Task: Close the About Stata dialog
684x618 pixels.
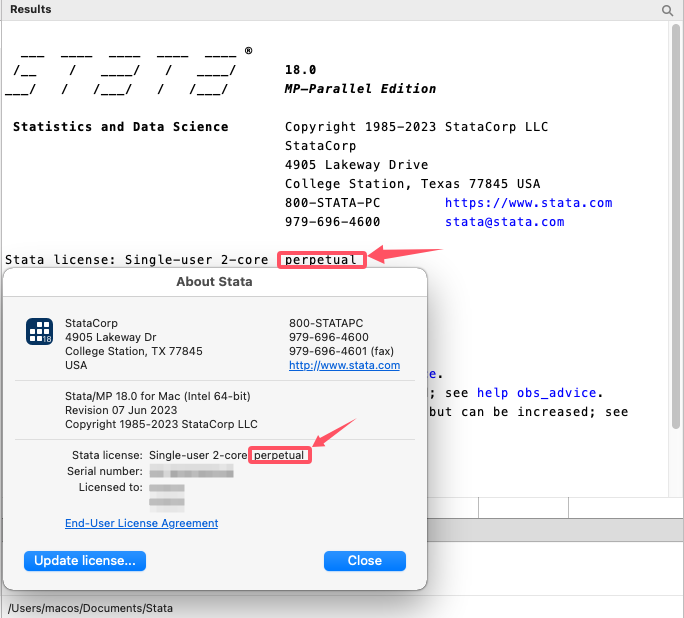Action: [x=365, y=561]
